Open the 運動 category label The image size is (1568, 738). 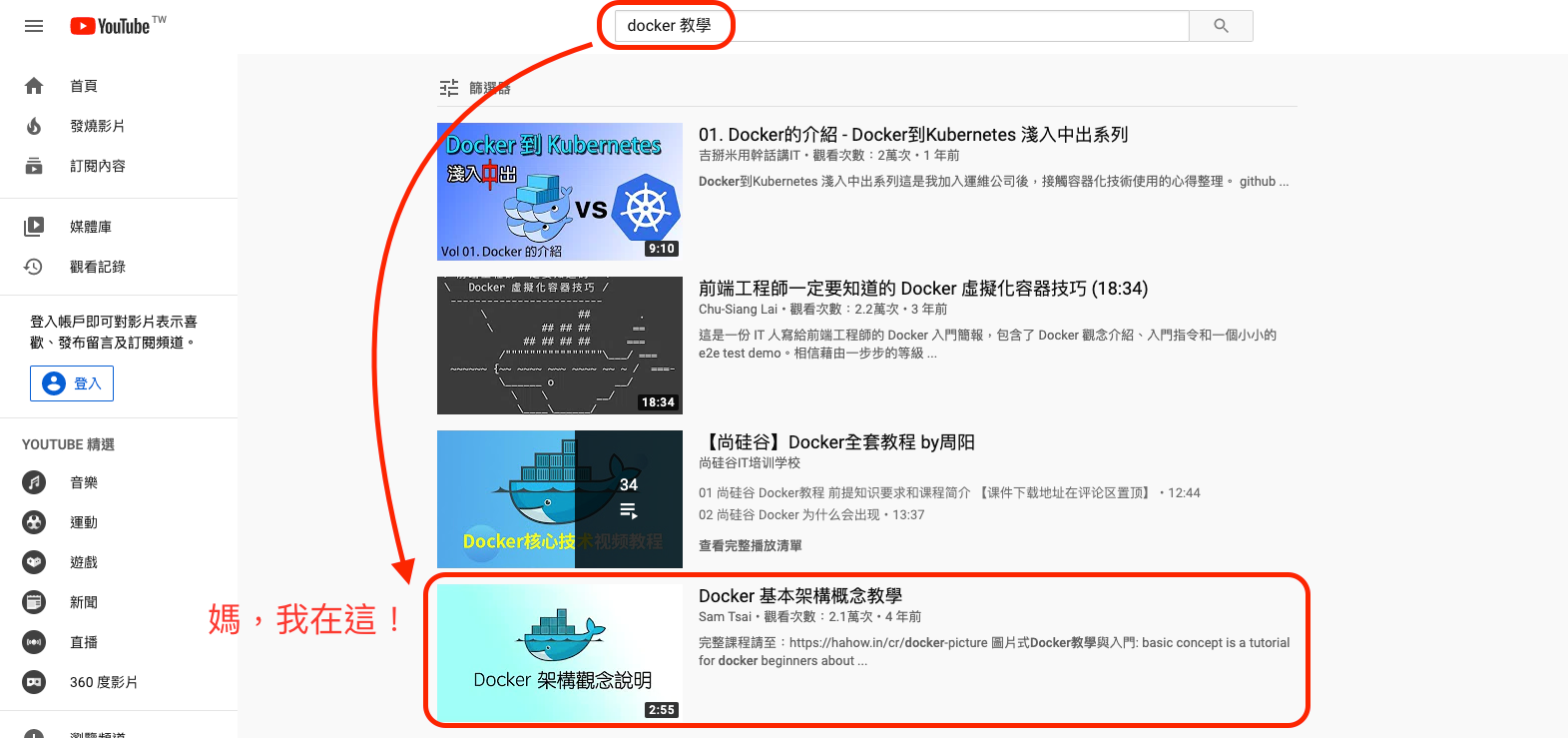click(84, 522)
